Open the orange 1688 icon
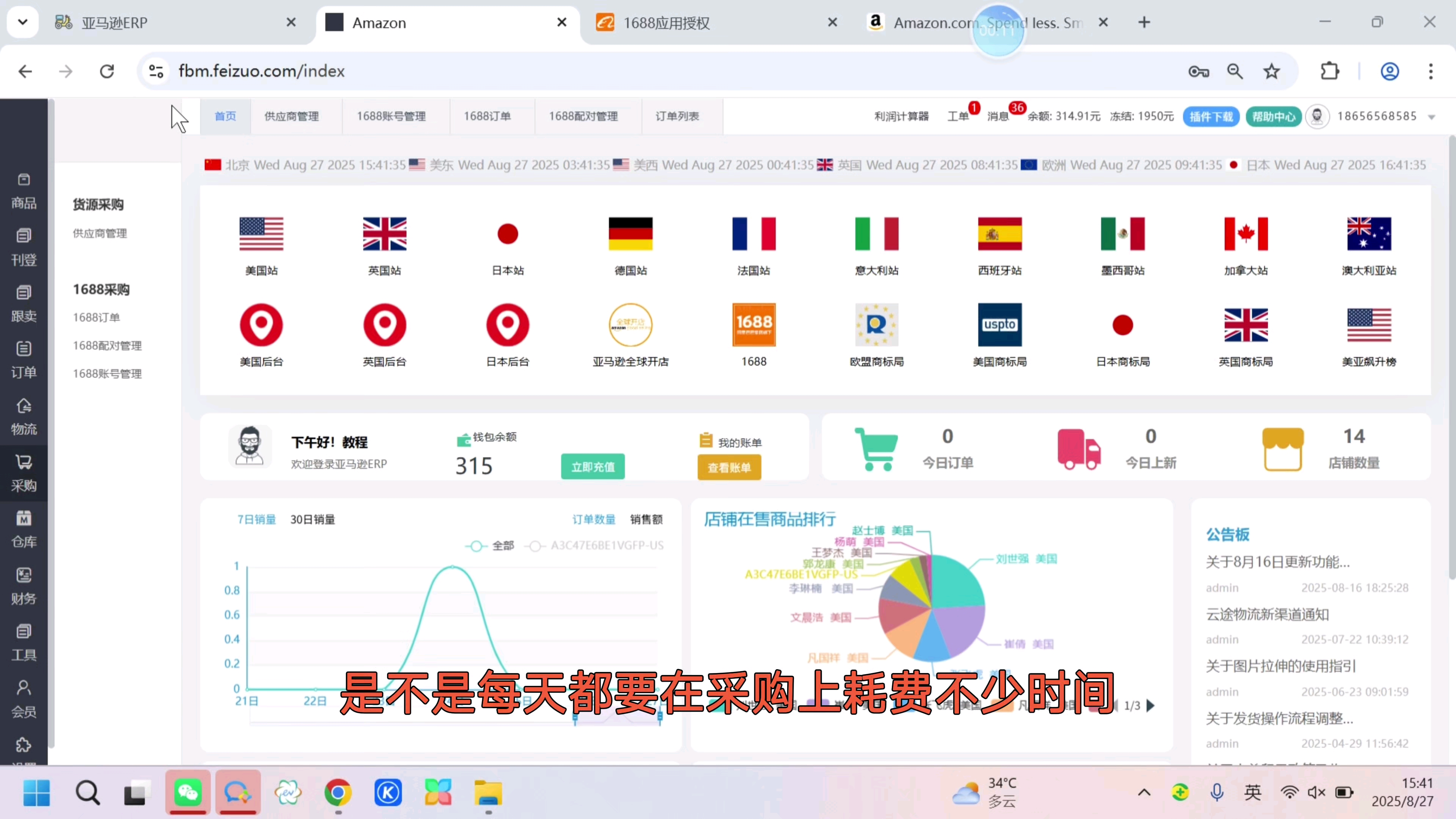Image resolution: width=1456 pixels, height=819 pixels. [x=753, y=325]
